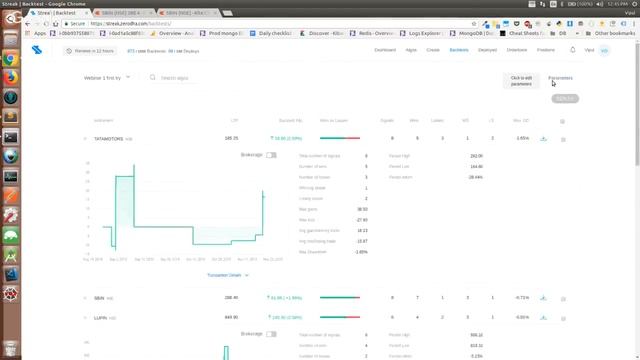Switch to the second SBIN browser tab
Viewport: 640px width, 360px height.
(123, 13)
